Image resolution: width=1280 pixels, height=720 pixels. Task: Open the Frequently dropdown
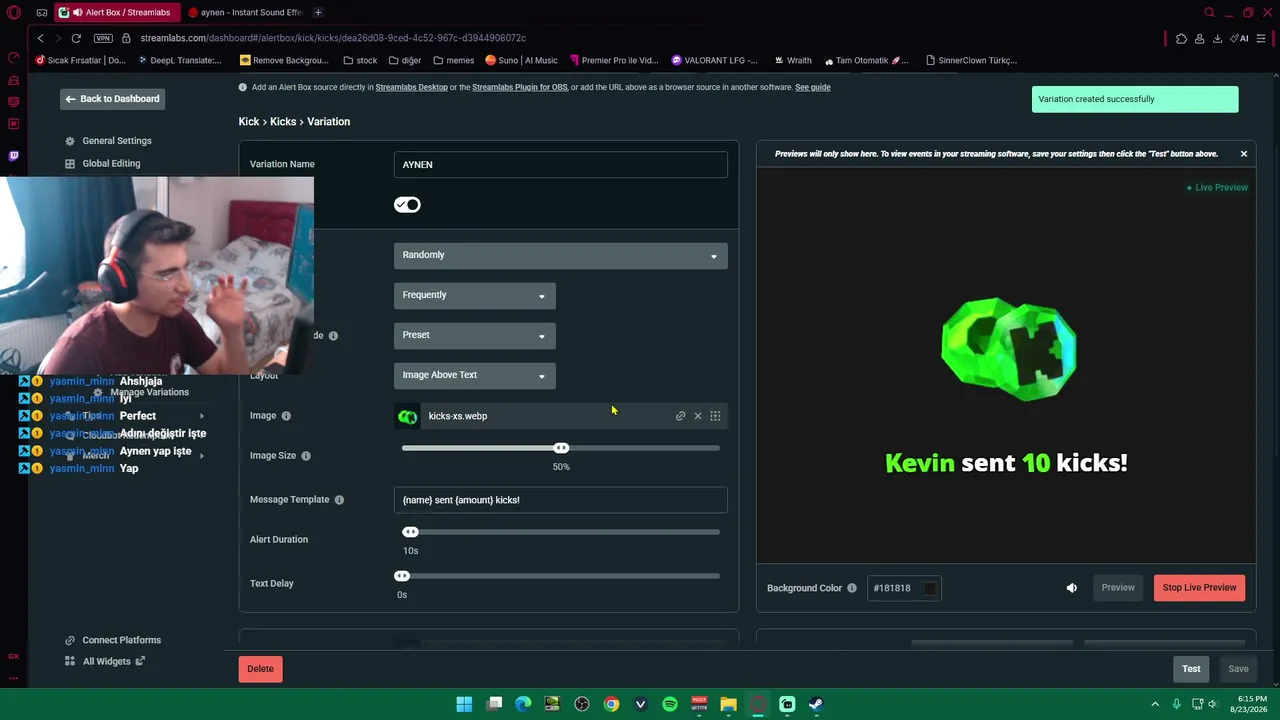click(475, 295)
